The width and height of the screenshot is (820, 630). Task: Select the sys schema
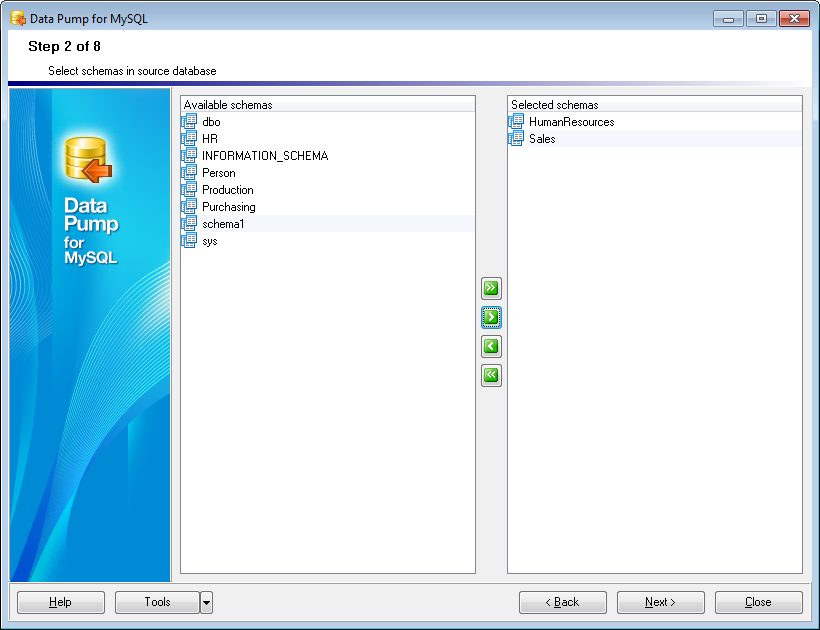[x=209, y=241]
